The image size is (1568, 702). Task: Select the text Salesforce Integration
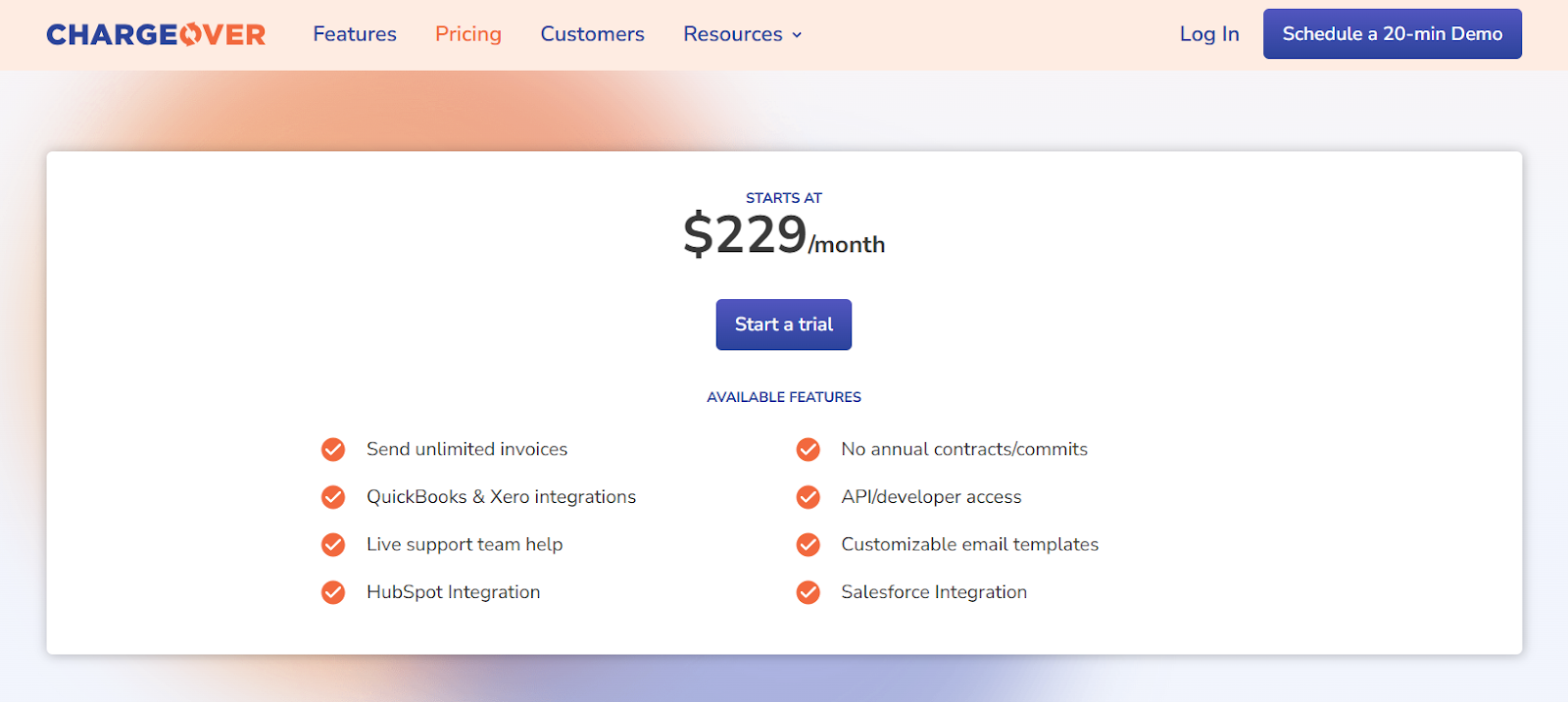click(x=934, y=592)
